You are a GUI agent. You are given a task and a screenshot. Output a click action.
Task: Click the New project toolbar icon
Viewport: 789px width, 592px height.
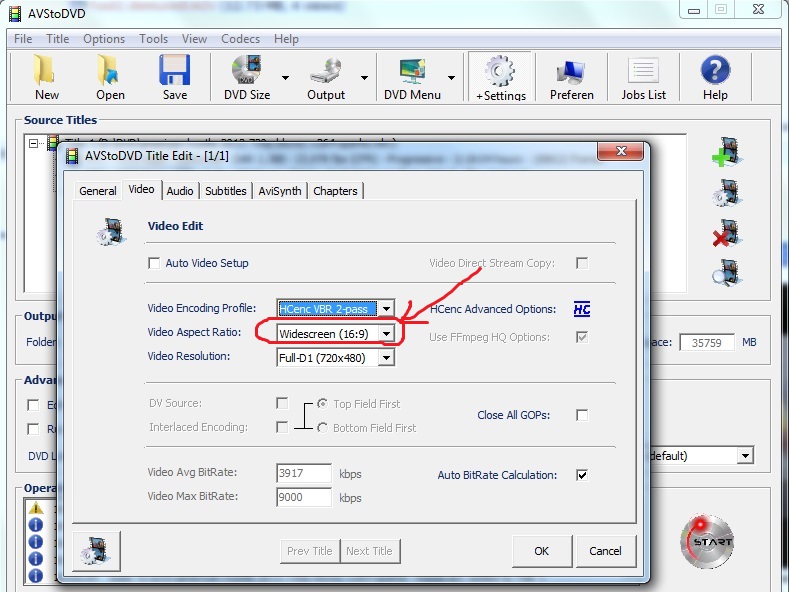[x=46, y=78]
